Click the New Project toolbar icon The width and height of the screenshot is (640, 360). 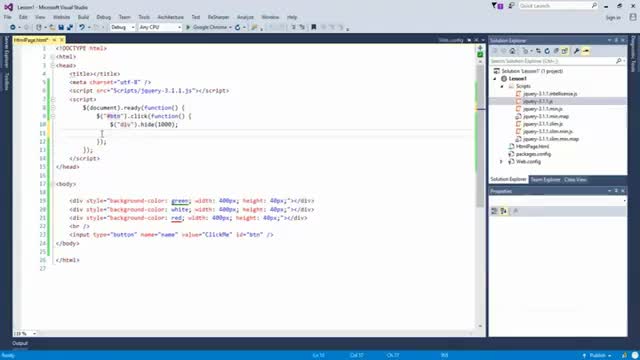point(39,27)
